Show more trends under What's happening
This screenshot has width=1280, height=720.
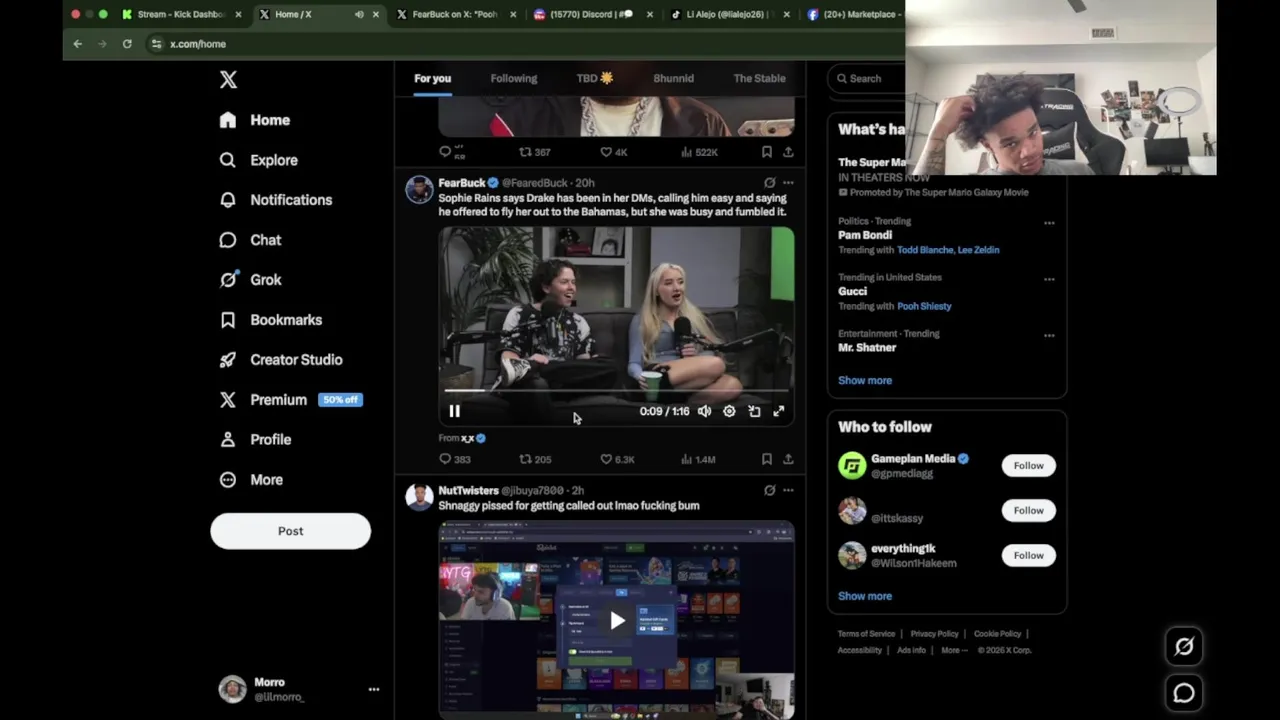(865, 380)
